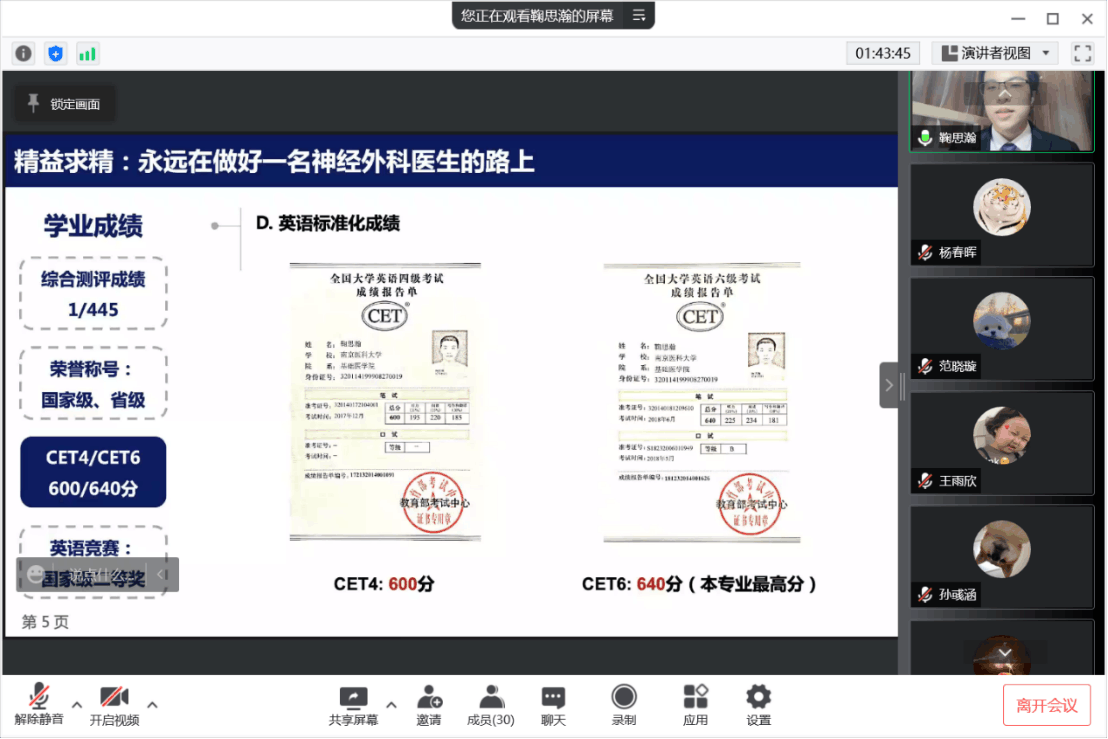Select 杨春晖 participant video tile
Image resolution: width=1108 pixels, height=739 pixels.
tap(1001, 214)
